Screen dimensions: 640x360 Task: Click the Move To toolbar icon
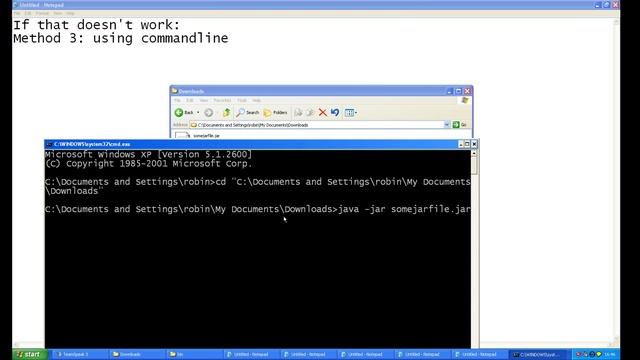click(298, 113)
